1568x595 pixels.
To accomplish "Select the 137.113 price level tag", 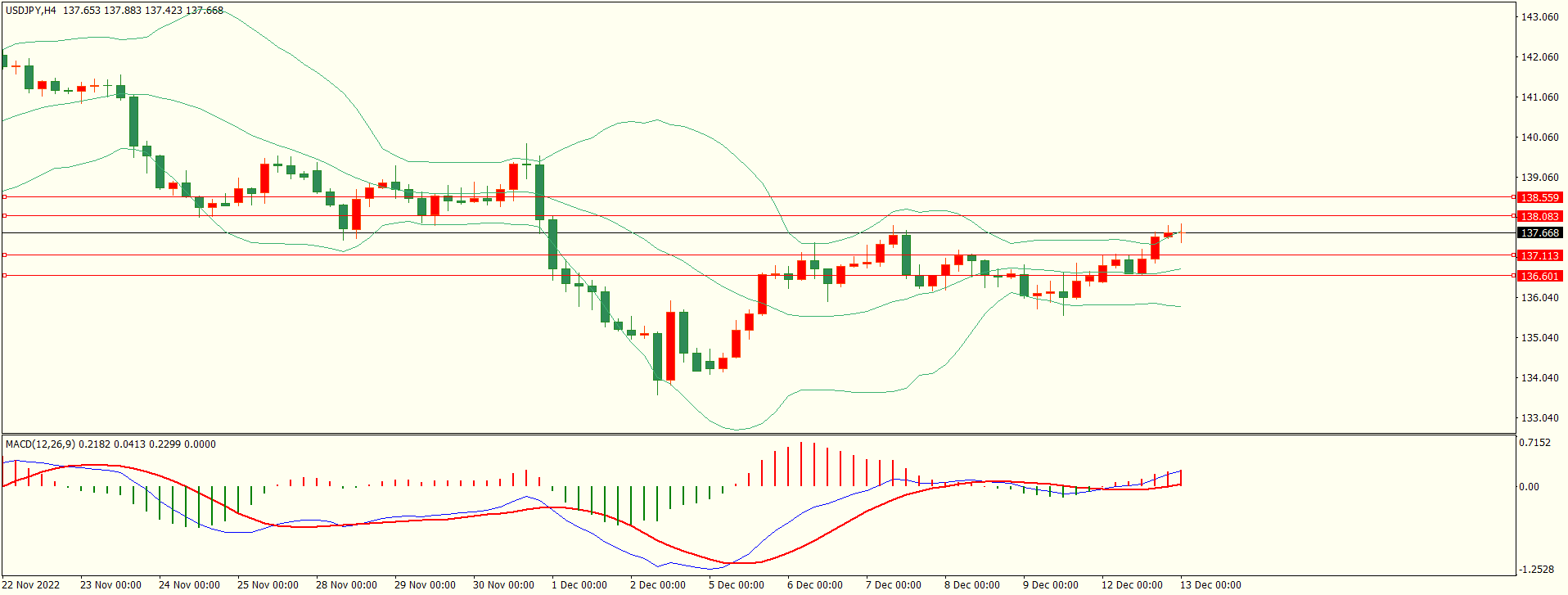I will pos(1539,255).
